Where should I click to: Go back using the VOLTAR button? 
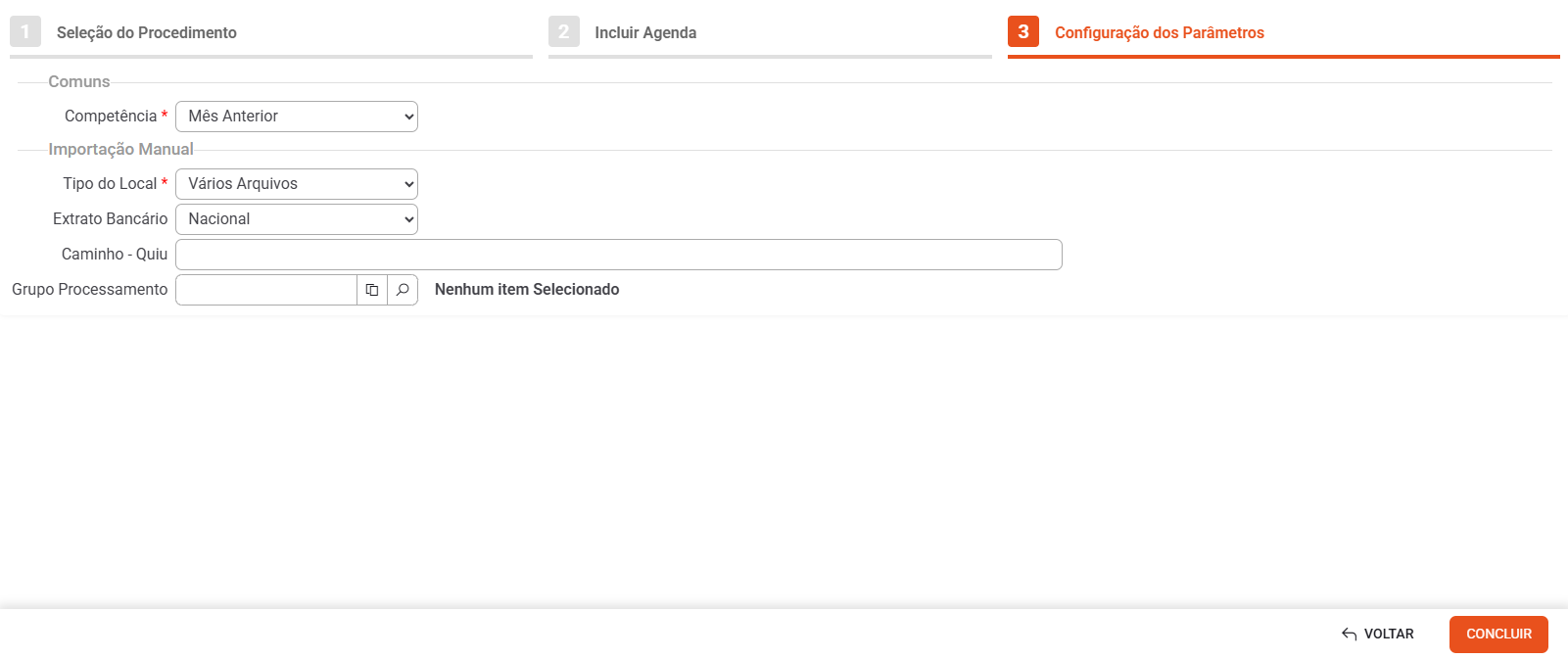[1378, 635]
